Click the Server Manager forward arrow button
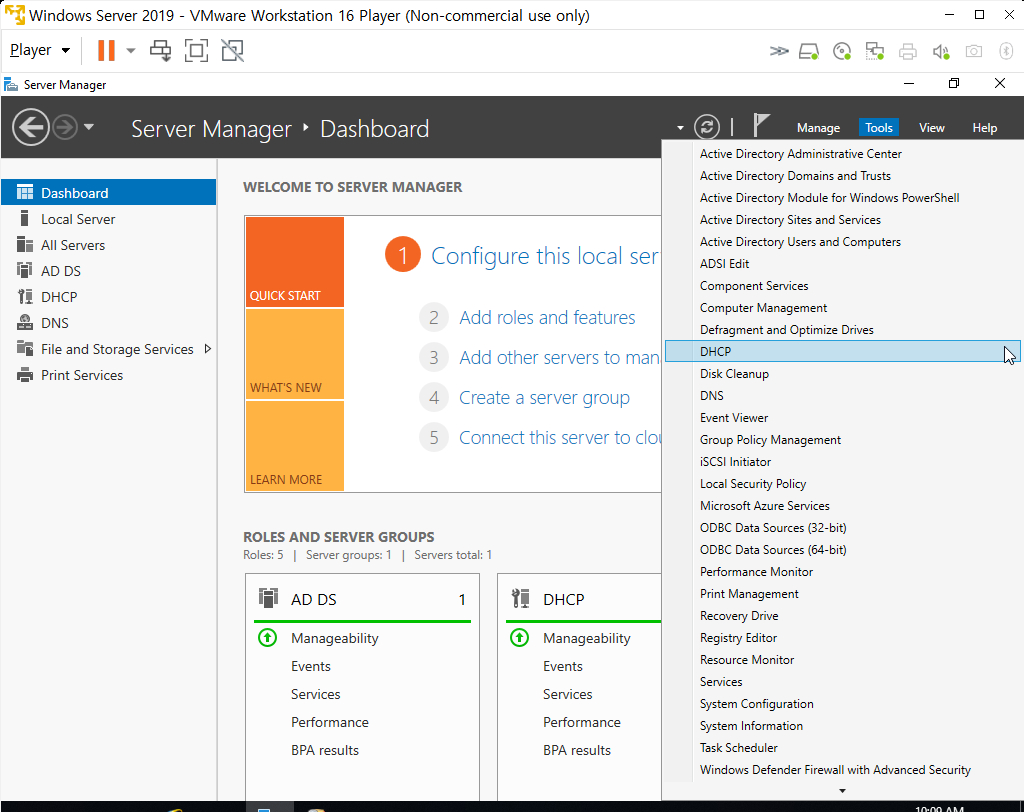Viewport: 1024px width, 812px height. 65,127
